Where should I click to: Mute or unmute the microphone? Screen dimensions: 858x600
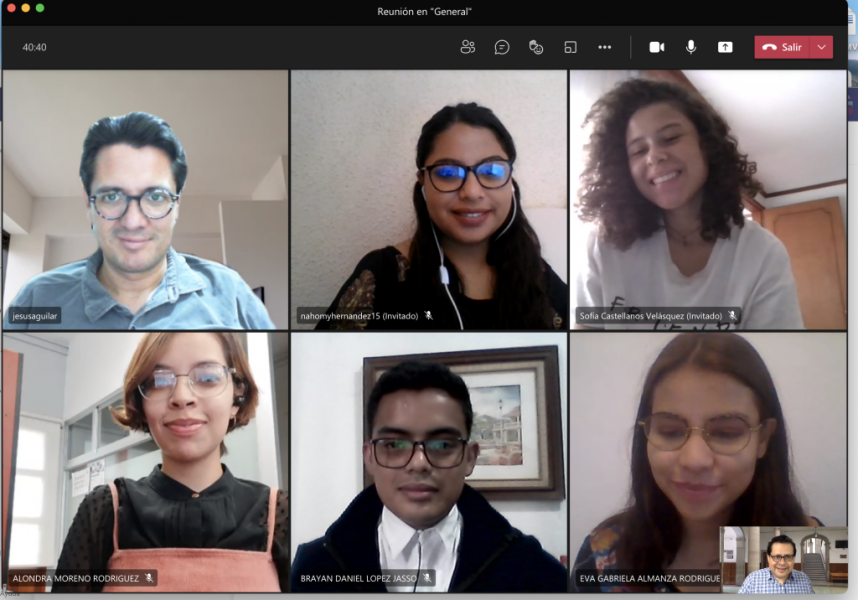coord(690,47)
